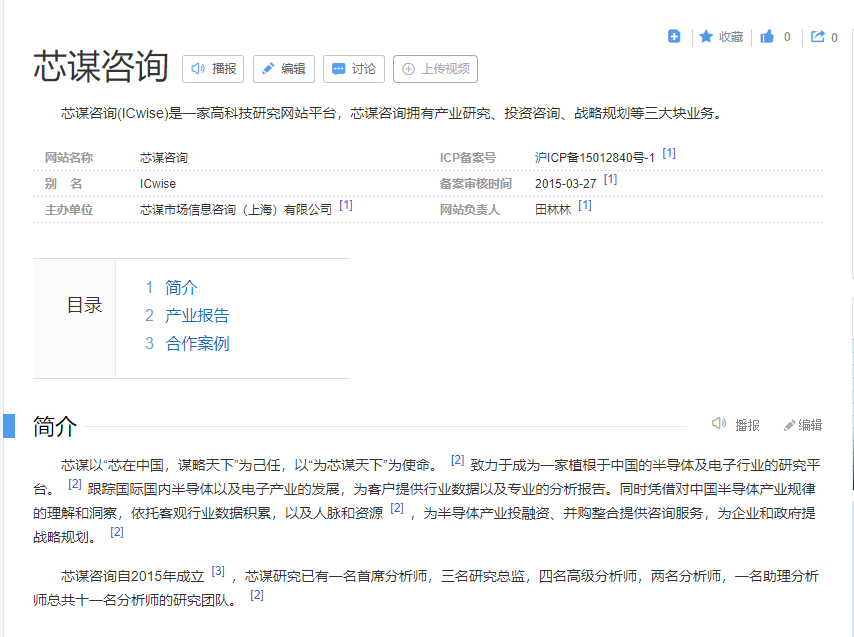
Task: Click the 播报 button beside the title
Action: 213,69
